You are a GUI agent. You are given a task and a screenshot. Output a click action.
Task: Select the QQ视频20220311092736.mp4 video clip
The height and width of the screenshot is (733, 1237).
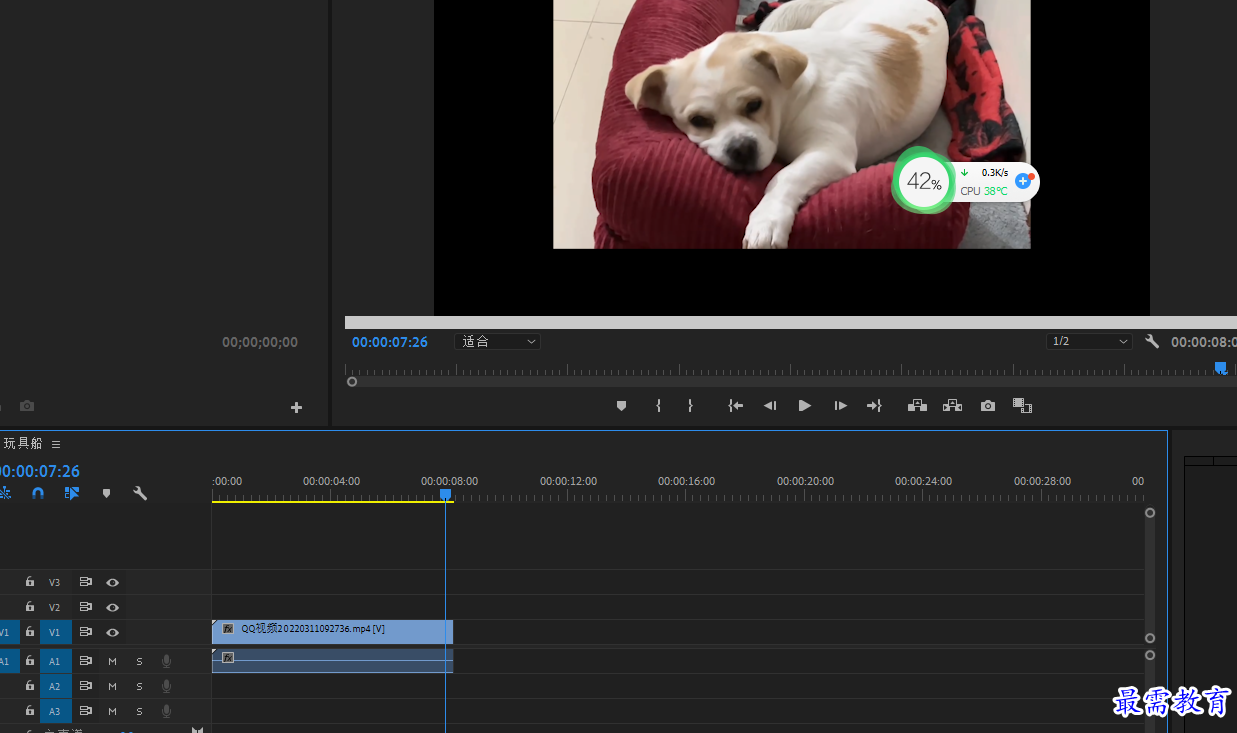[333, 632]
